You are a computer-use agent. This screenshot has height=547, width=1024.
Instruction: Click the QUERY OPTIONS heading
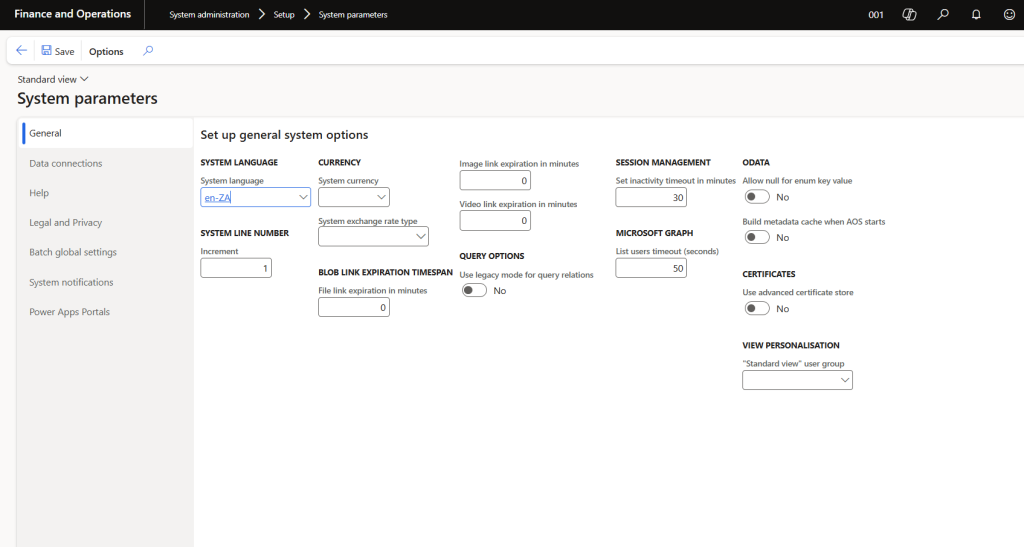pos(492,256)
